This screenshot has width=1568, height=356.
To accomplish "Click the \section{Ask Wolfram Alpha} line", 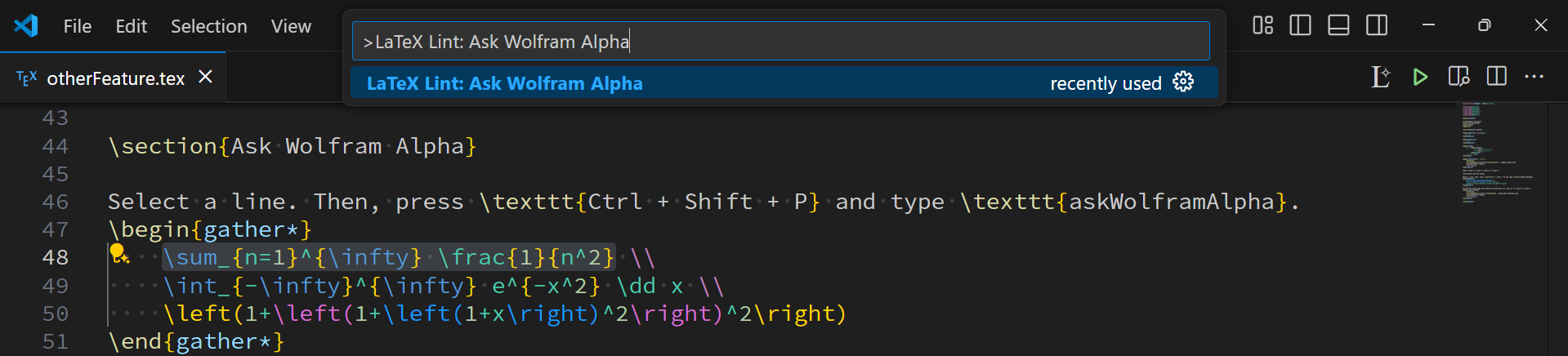I will coord(292,146).
